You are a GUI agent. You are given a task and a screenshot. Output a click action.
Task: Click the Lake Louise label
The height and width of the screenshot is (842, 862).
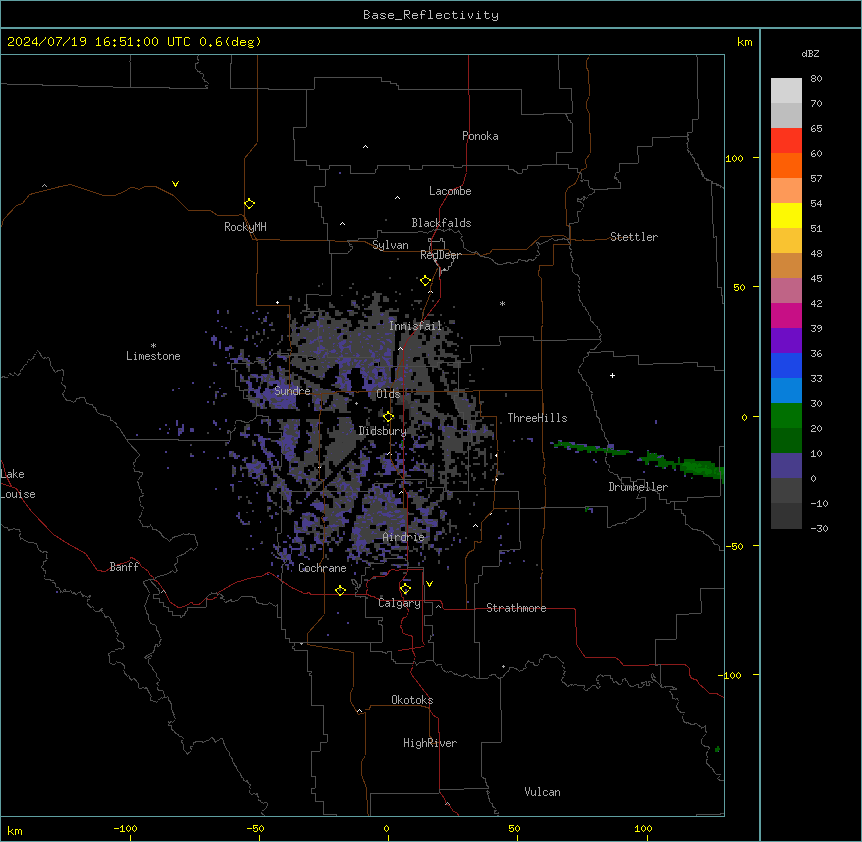point(18,484)
